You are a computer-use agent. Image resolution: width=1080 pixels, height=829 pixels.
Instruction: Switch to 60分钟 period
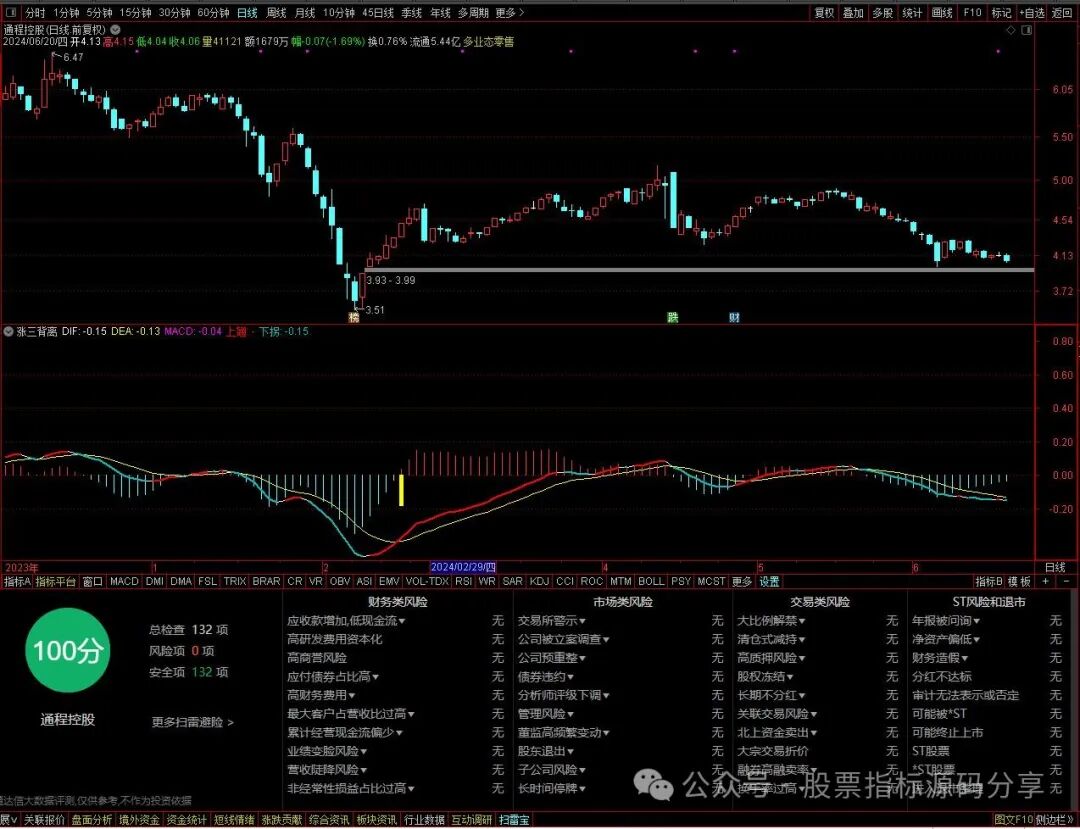213,12
